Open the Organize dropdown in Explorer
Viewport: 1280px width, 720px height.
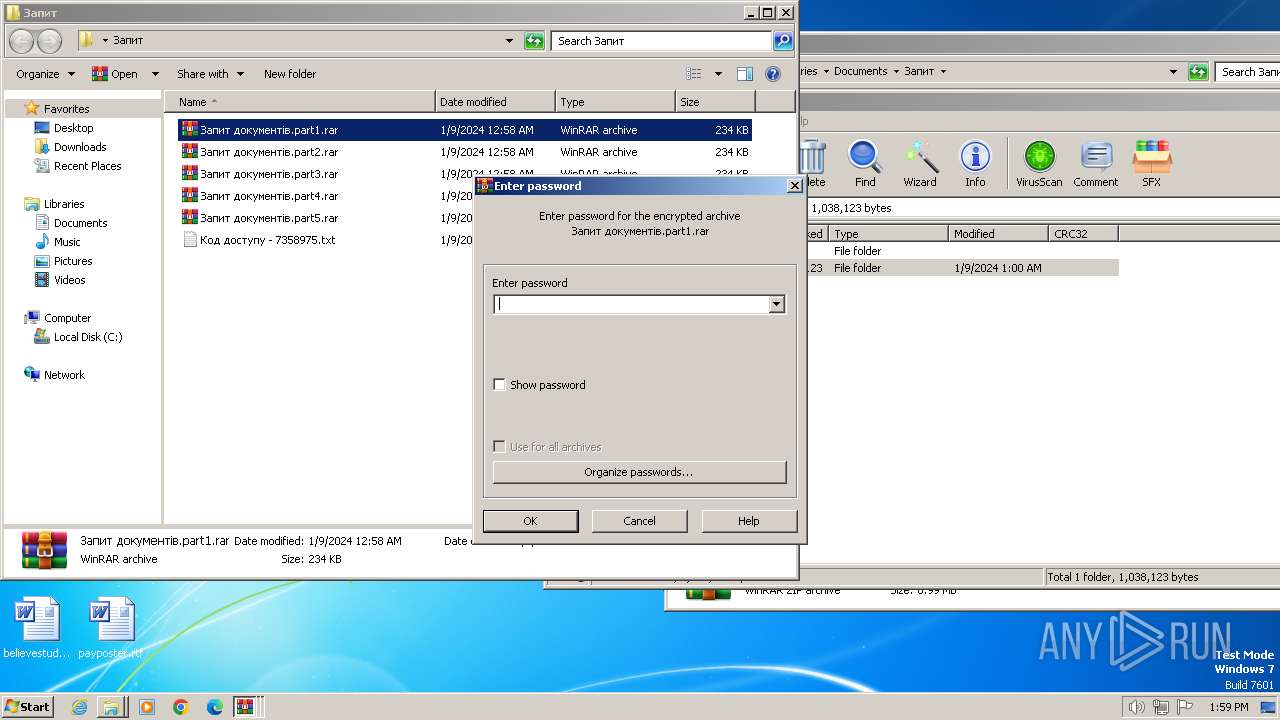[45, 74]
